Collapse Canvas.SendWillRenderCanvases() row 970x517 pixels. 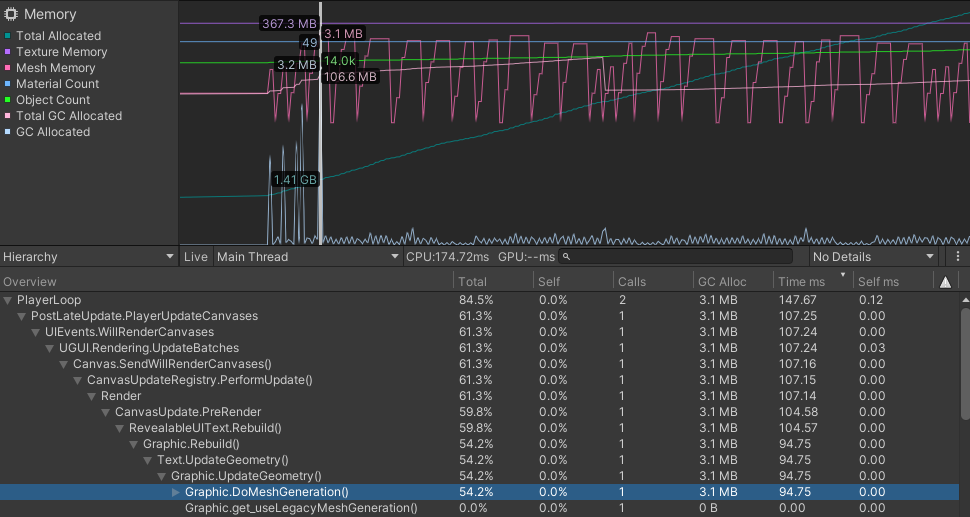coord(64,364)
